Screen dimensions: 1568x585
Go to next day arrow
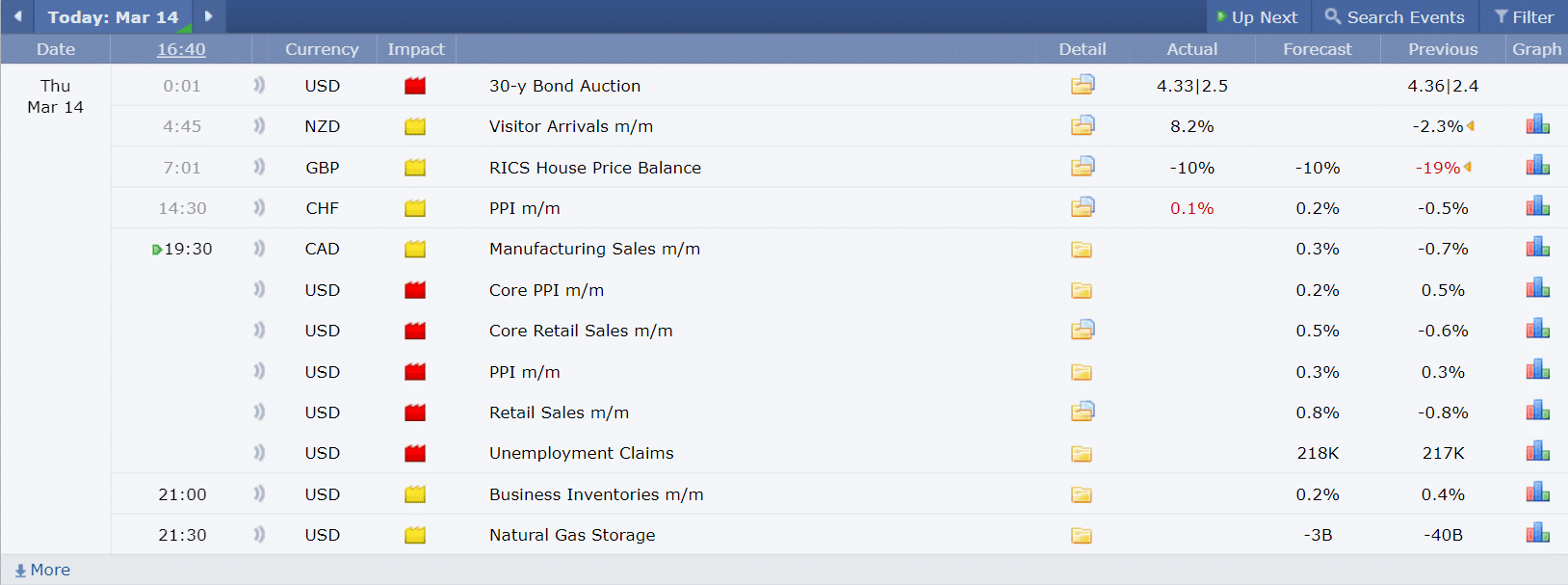(208, 16)
